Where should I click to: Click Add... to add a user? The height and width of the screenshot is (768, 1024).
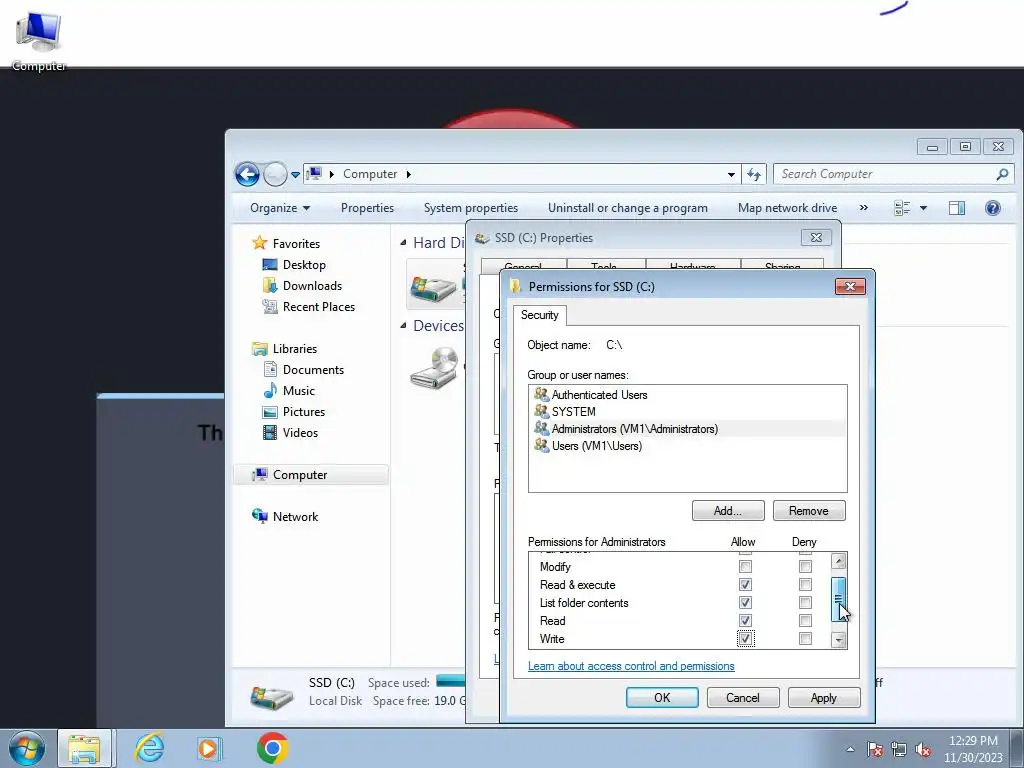[728, 511]
